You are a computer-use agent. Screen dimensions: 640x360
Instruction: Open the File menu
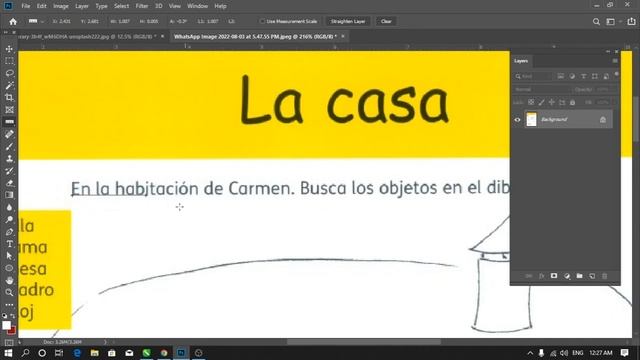[x=26, y=6]
